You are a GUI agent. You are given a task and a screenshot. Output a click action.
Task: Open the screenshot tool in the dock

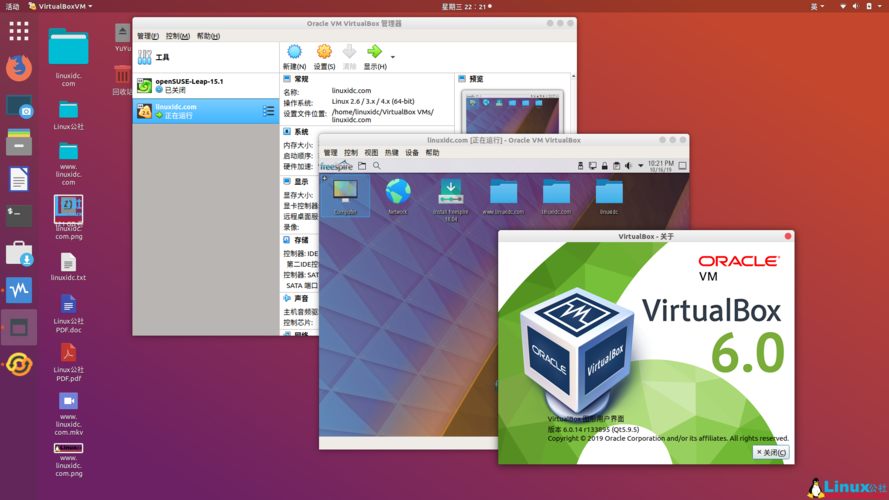tap(19, 107)
